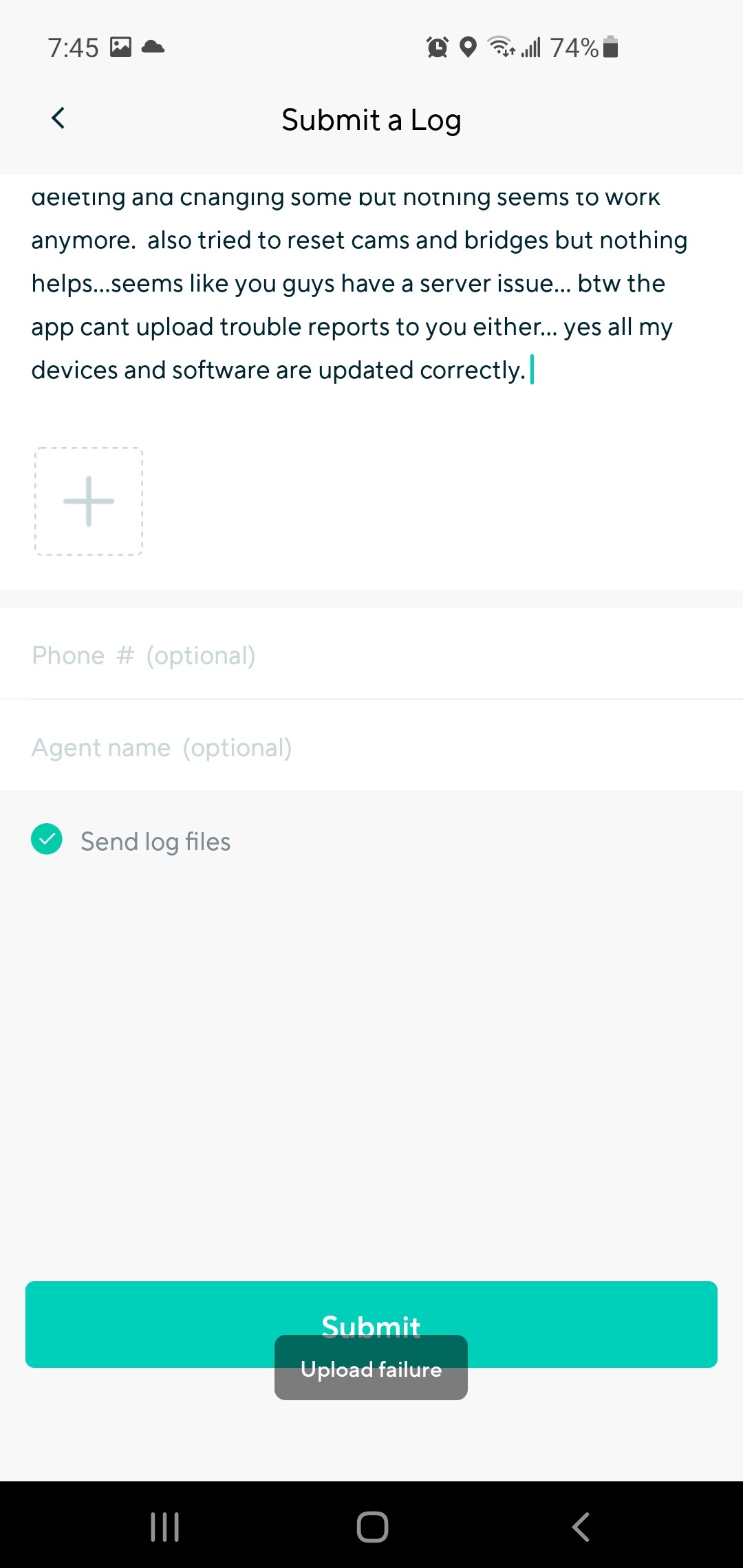This screenshot has width=743, height=1568.
Task: Focus the Phone # (optional) field
Action: point(371,655)
